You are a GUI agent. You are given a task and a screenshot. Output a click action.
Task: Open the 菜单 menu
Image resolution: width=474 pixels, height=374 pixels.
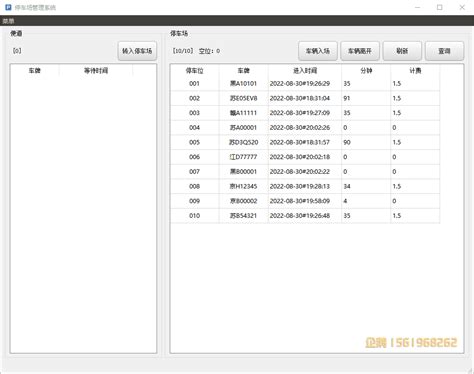point(8,21)
